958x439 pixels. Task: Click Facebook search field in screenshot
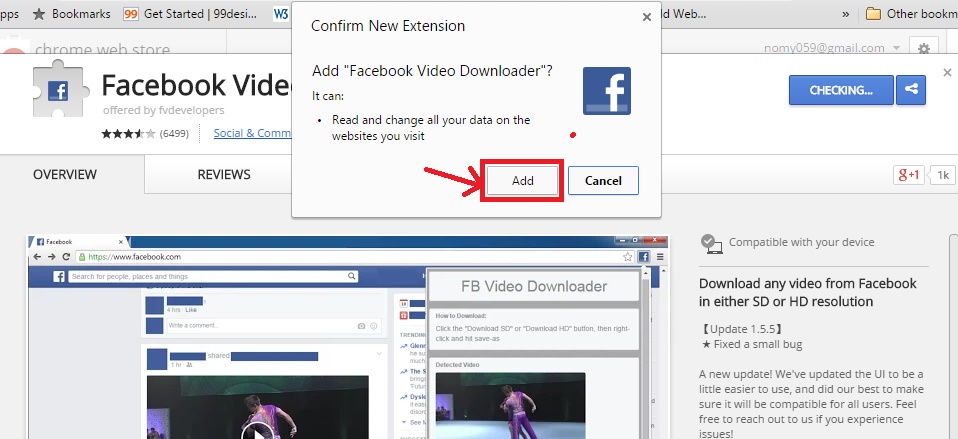213,277
